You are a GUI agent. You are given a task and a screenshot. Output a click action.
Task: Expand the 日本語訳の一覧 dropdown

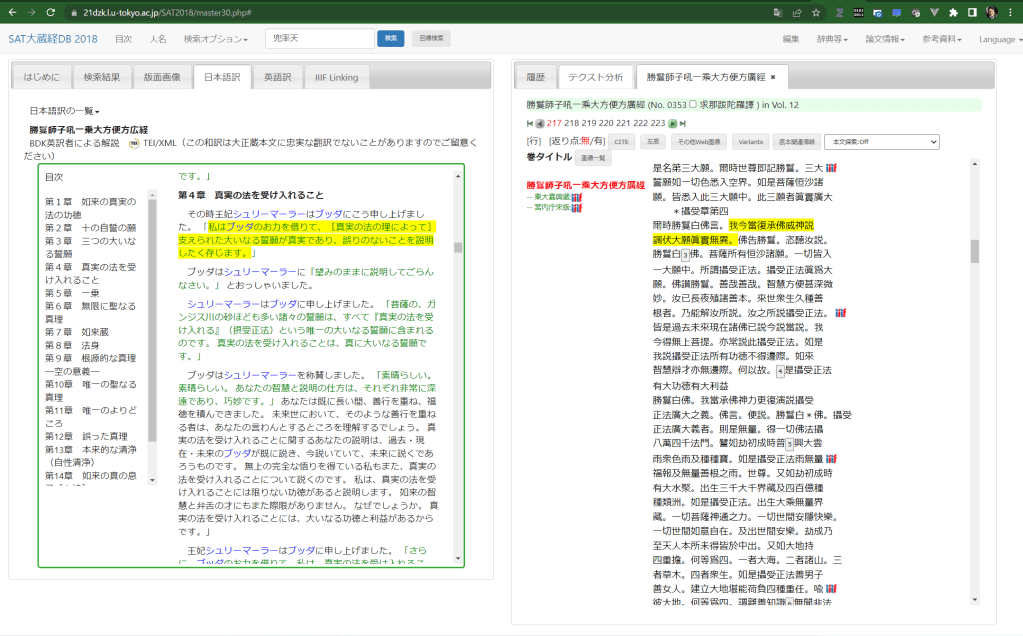(64, 110)
